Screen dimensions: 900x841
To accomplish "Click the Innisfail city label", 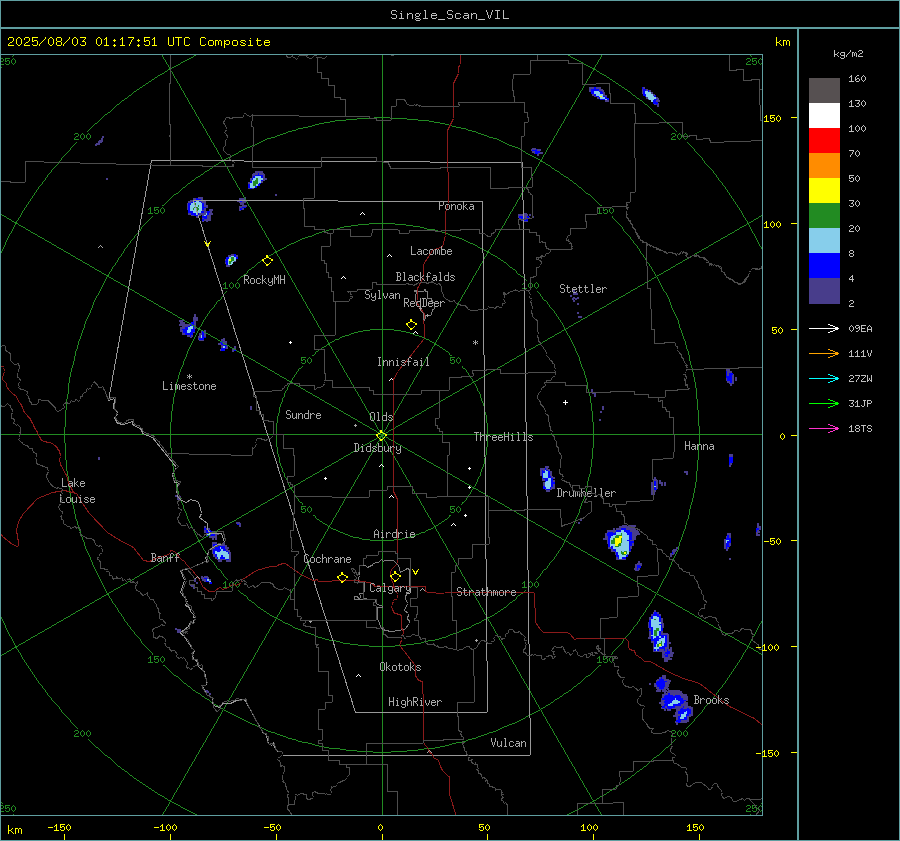I will (x=403, y=362).
